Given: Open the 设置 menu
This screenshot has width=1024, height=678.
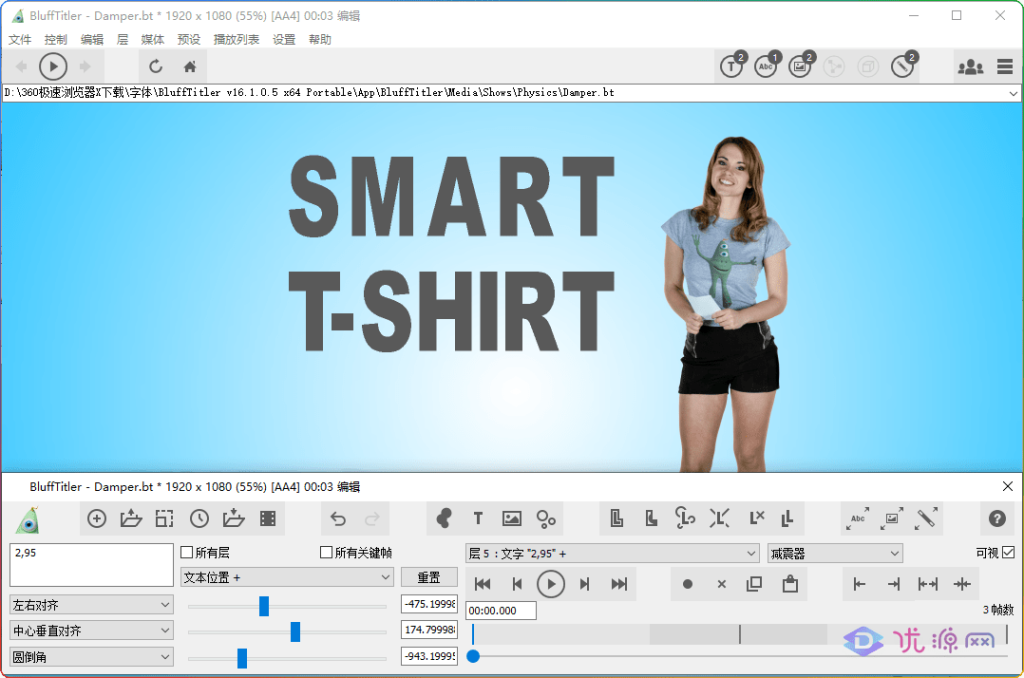Looking at the screenshot, I should tap(283, 39).
